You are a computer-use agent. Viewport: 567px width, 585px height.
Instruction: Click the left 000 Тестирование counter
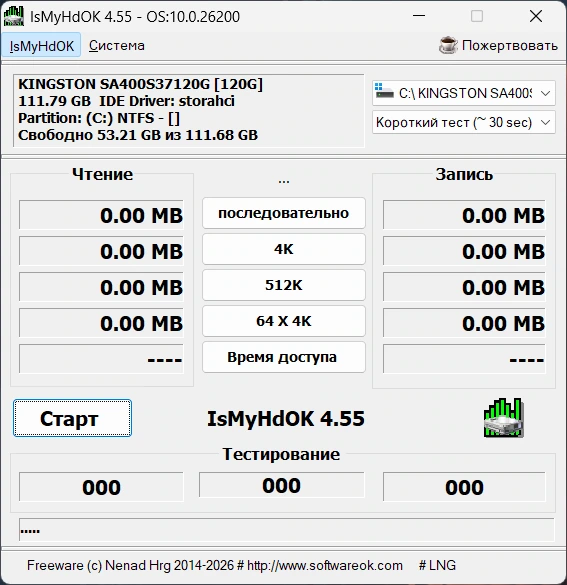pos(101,487)
